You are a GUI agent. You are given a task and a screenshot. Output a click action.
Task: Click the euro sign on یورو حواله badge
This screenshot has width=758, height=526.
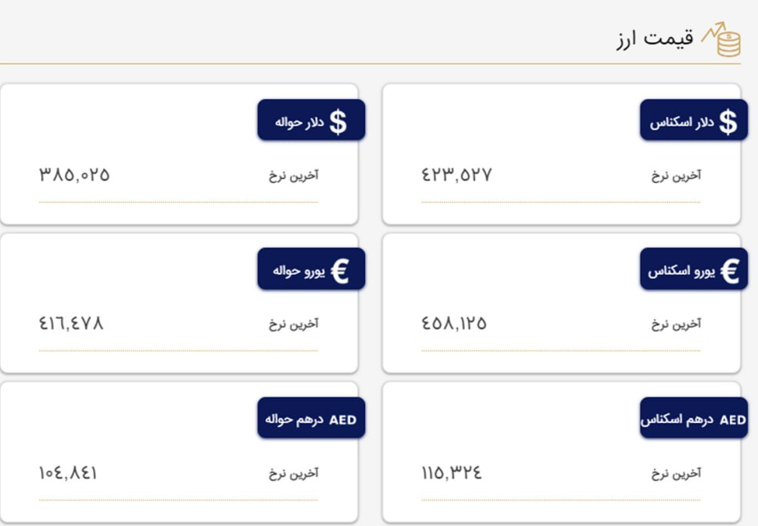coord(340,271)
